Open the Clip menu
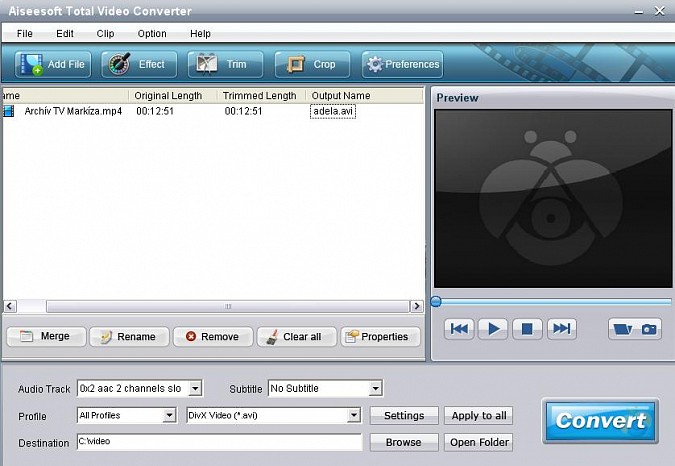The image size is (675, 466). (x=105, y=34)
